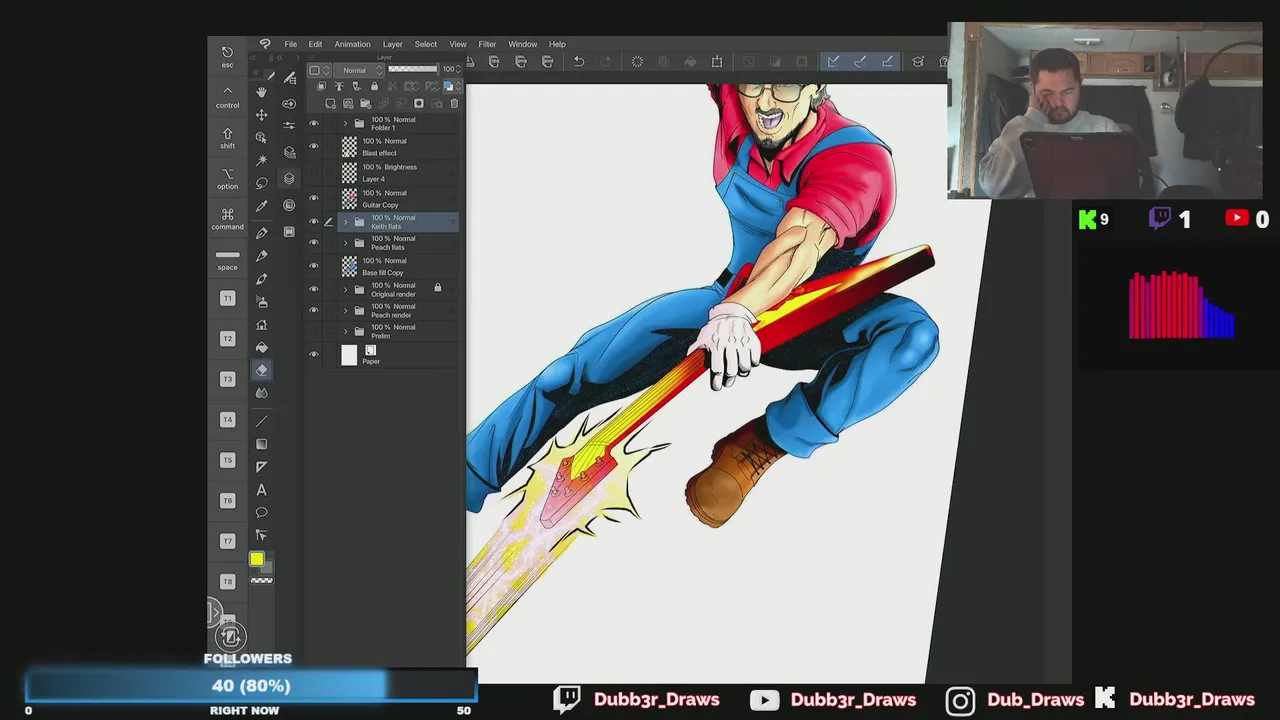Click the Clear dotted circle icon
The height and width of the screenshot is (720, 1280).
click(x=637, y=62)
